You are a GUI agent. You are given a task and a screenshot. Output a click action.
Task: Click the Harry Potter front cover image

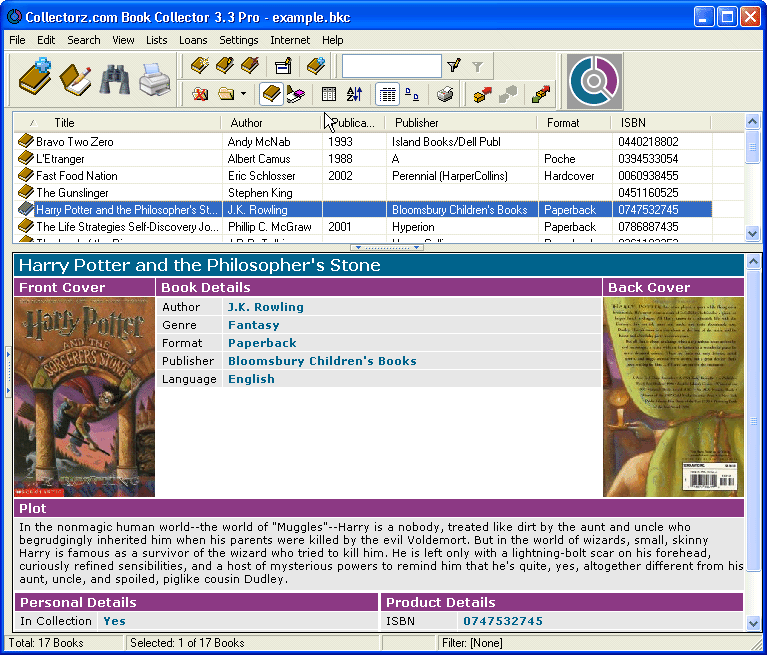85,397
